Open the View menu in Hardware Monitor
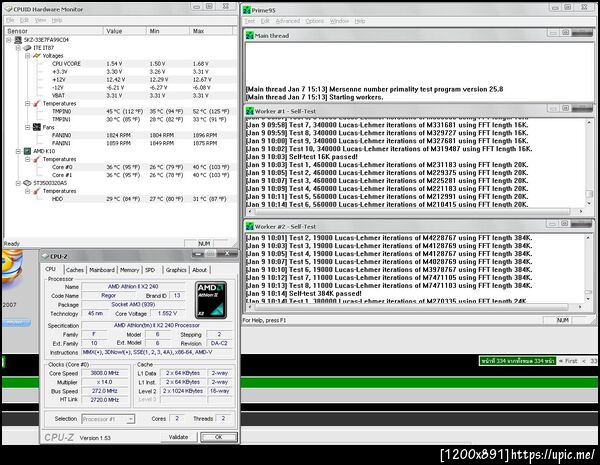600x465 pixels. 40,20
